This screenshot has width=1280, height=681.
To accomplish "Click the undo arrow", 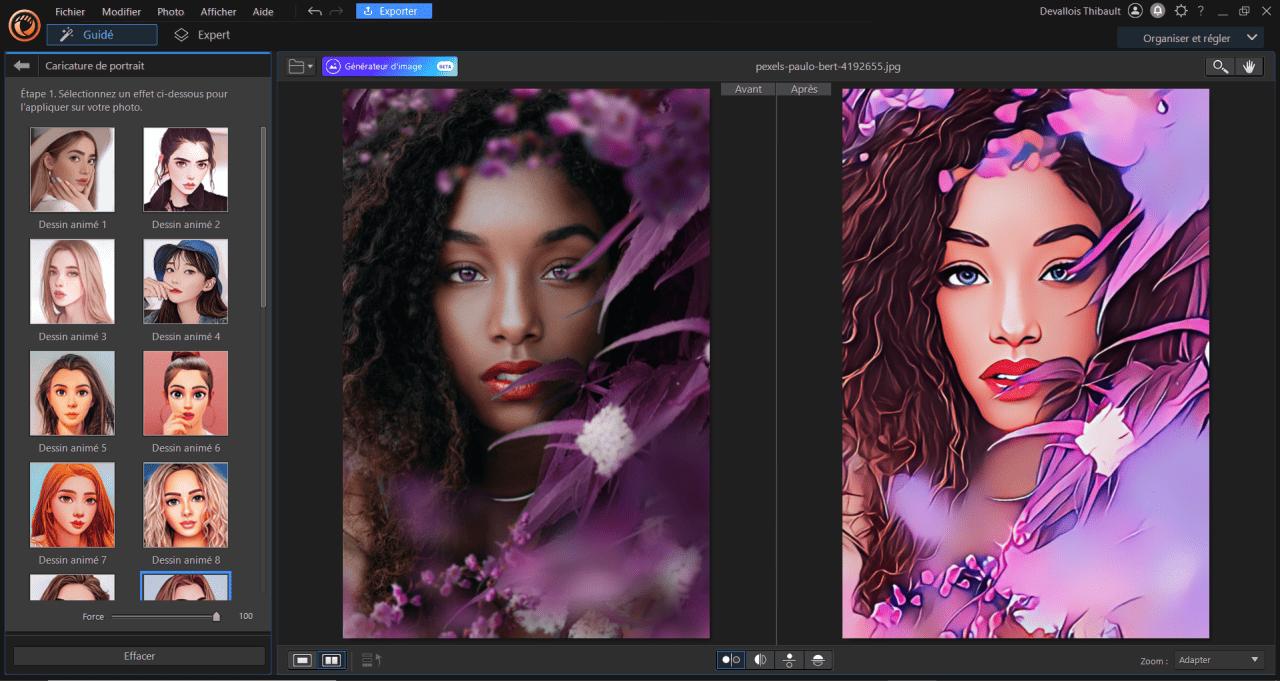I will pos(315,11).
